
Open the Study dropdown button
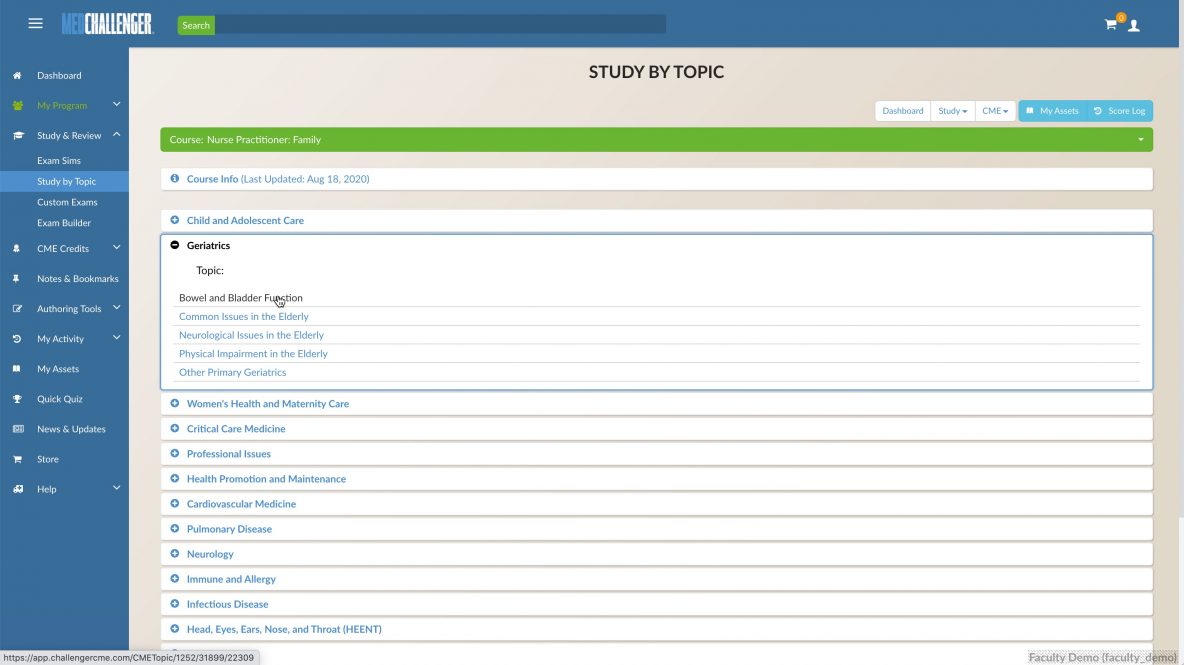coord(952,111)
